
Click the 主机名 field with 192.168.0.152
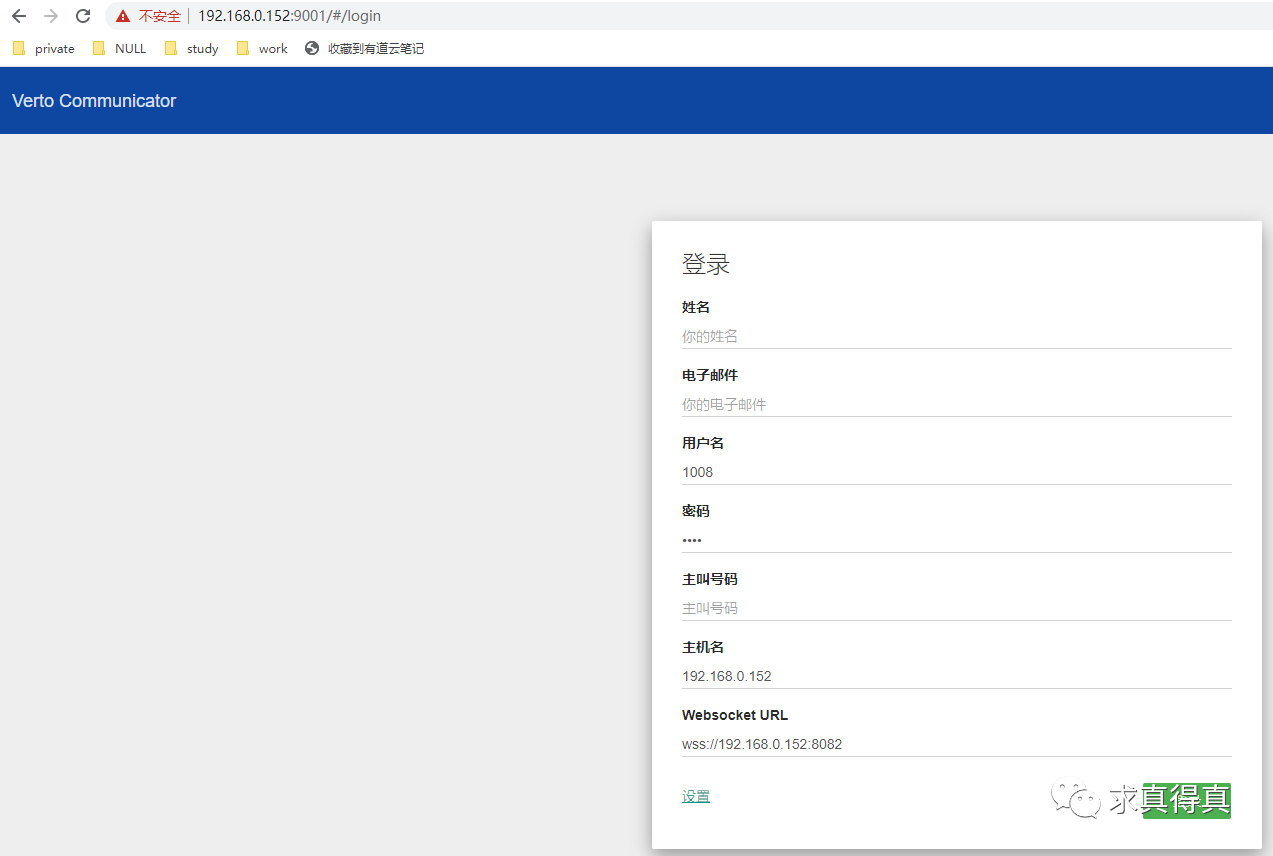click(x=956, y=677)
